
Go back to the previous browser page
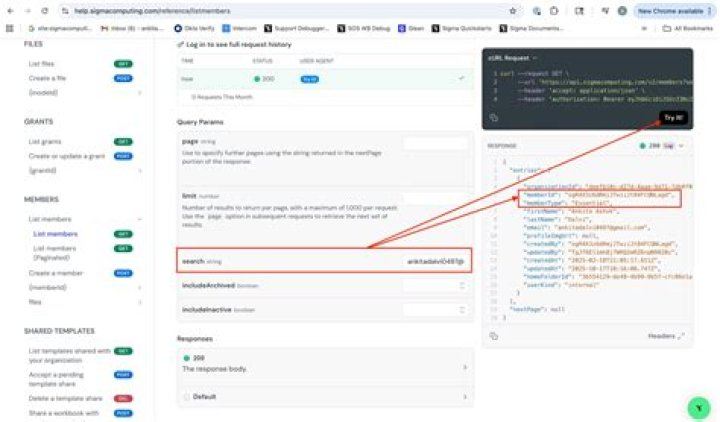(11, 11)
